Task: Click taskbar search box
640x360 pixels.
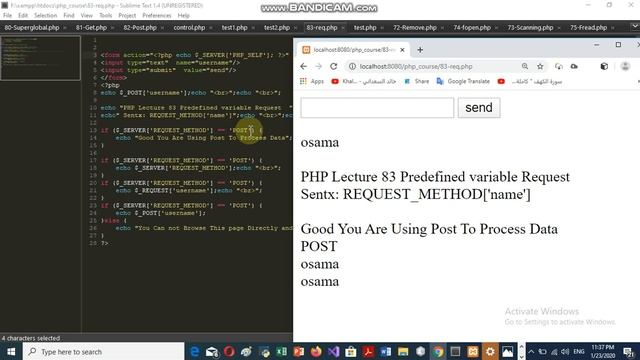Action: tap(103, 351)
